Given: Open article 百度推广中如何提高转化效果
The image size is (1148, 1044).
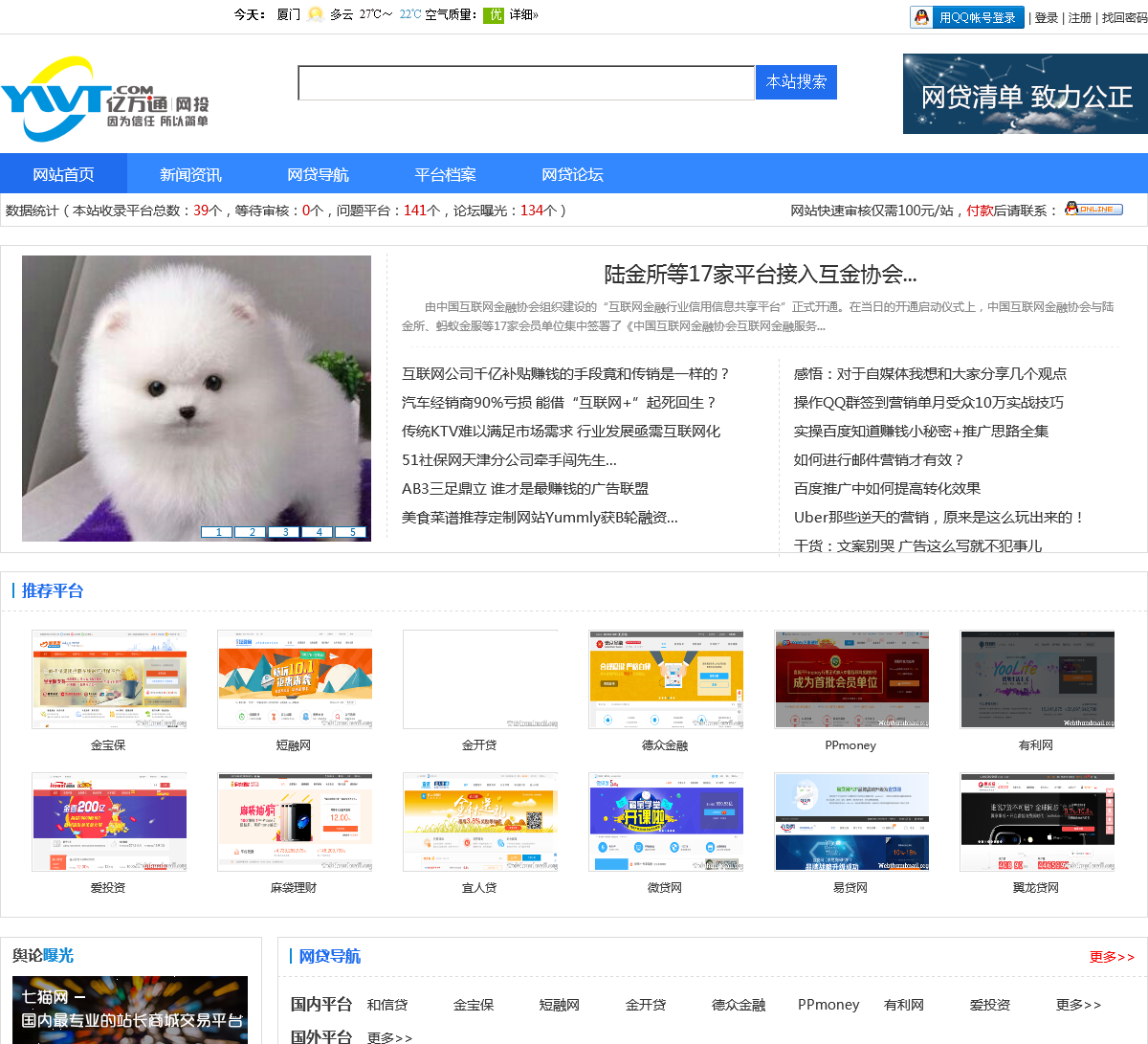Looking at the screenshot, I should (x=887, y=489).
